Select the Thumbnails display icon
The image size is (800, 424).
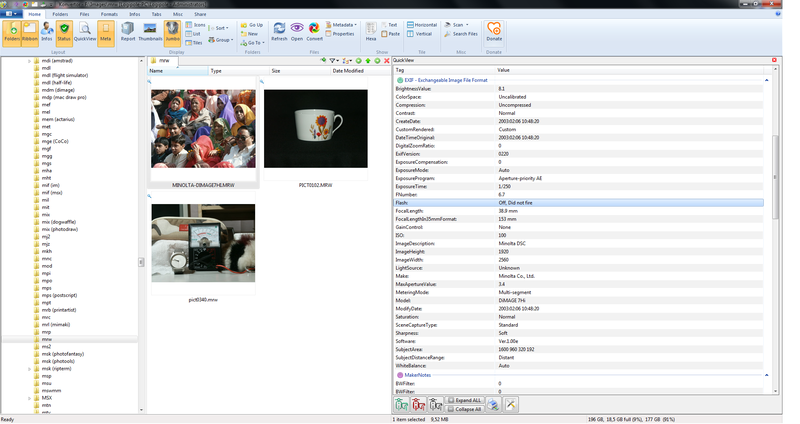tap(150, 32)
